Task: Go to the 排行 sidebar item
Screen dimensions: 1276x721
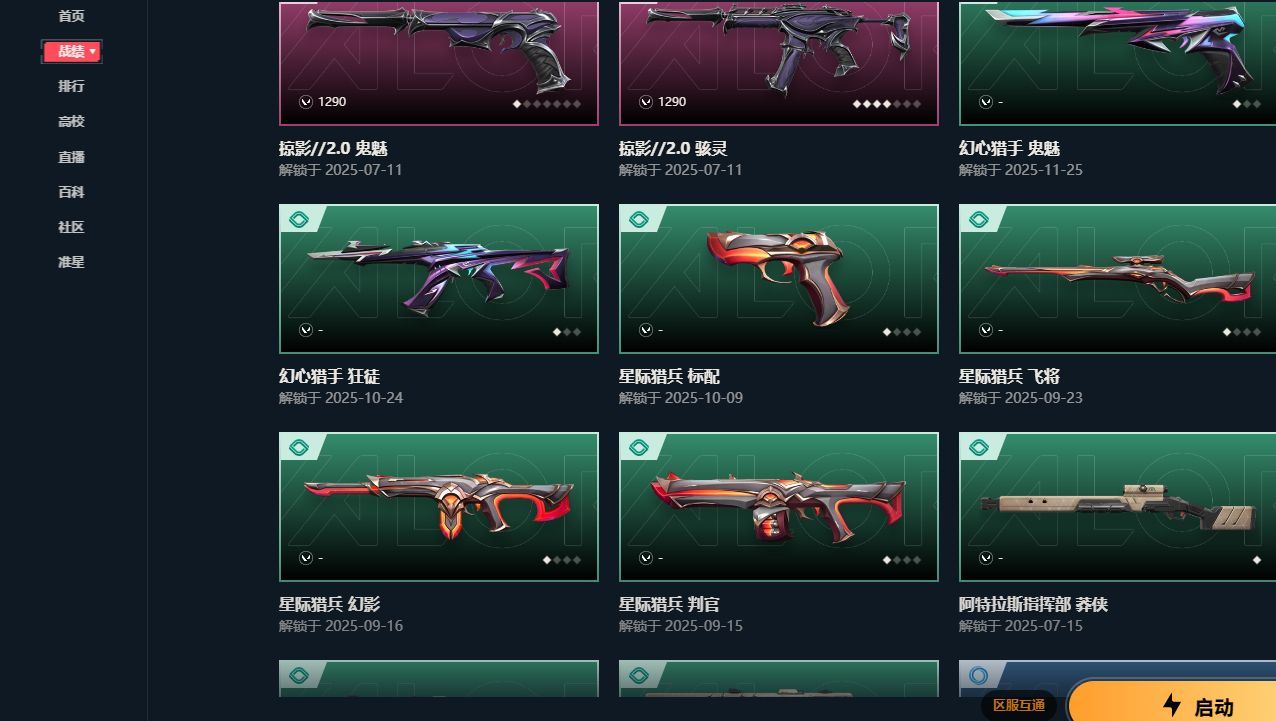Action: pos(71,86)
